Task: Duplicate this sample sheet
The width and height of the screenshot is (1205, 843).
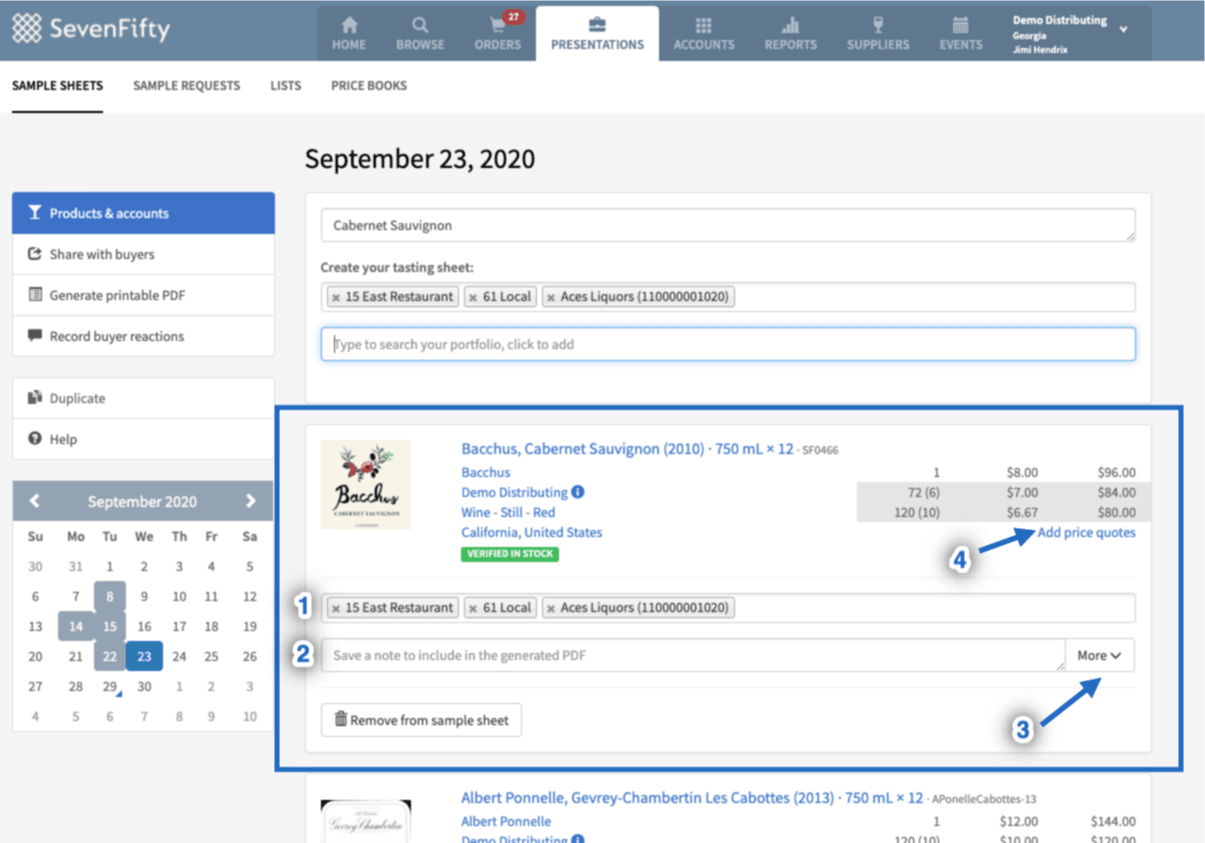Action: pyautogui.click(x=143, y=398)
